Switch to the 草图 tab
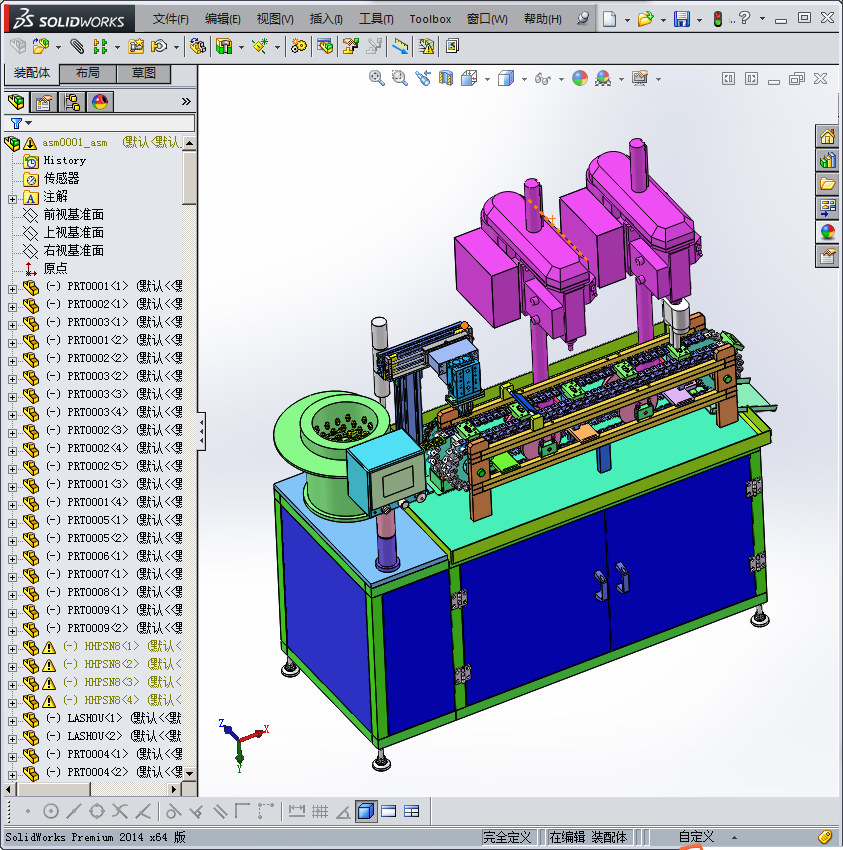The height and width of the screenshot is (850, 843). 144,73
